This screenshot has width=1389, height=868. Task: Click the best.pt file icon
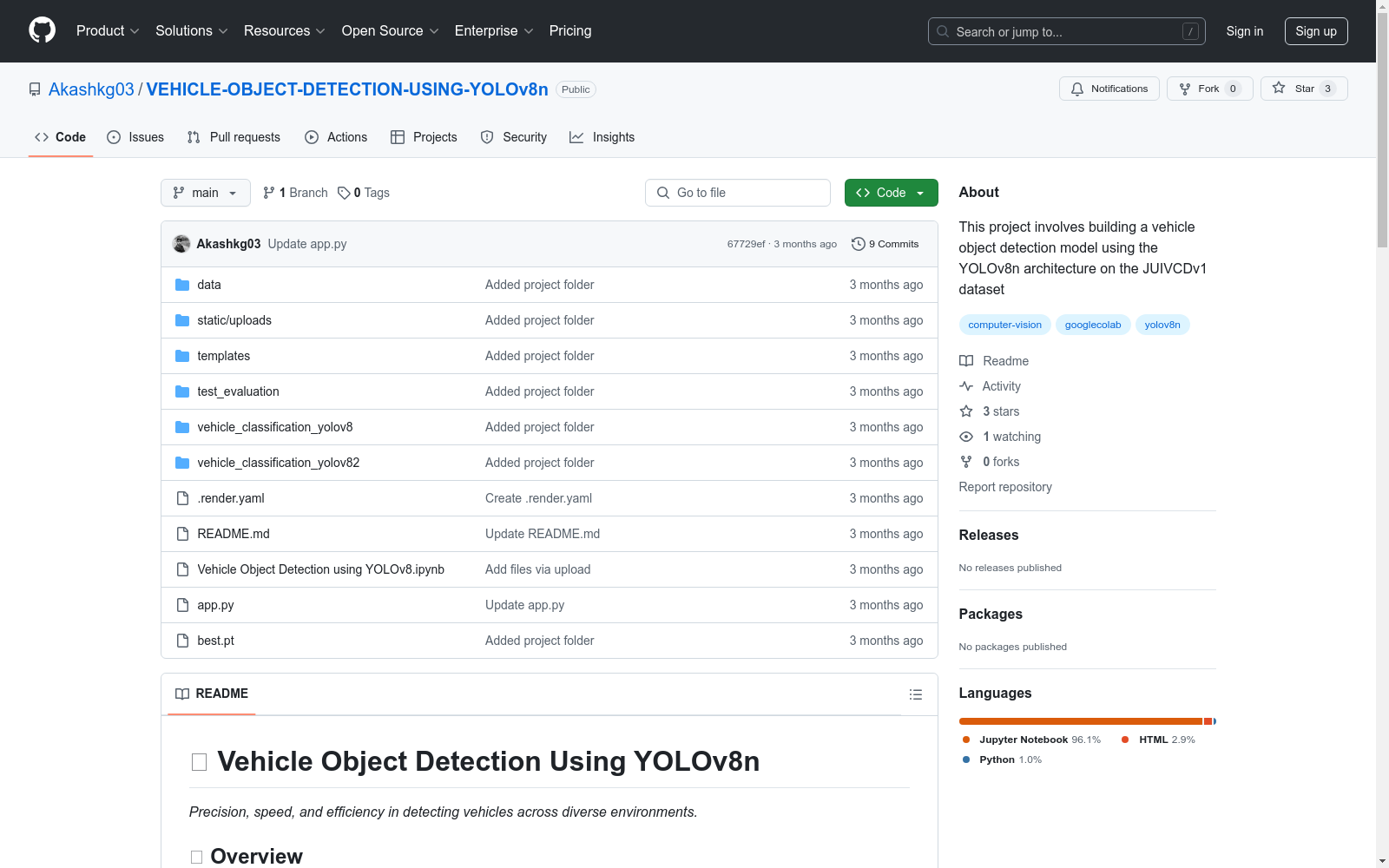(182, 641)
